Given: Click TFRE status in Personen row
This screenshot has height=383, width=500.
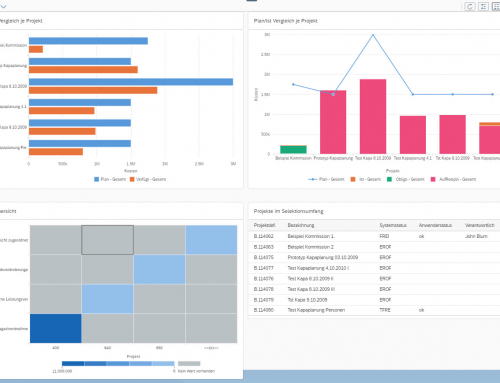Looking at the screenshot, I should pyautogui.click(x=385, y=310).
